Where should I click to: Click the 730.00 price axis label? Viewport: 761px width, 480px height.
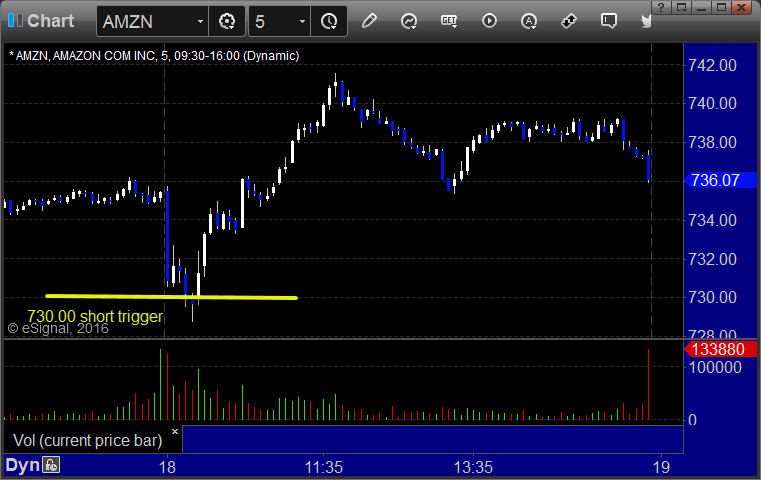[x=712, y=297]
